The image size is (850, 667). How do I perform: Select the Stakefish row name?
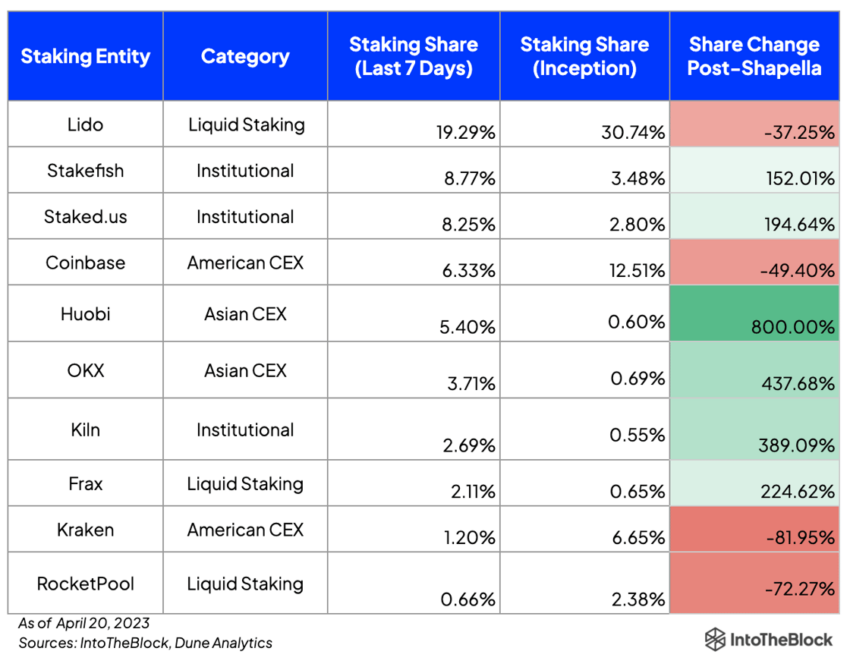point(85,171)
